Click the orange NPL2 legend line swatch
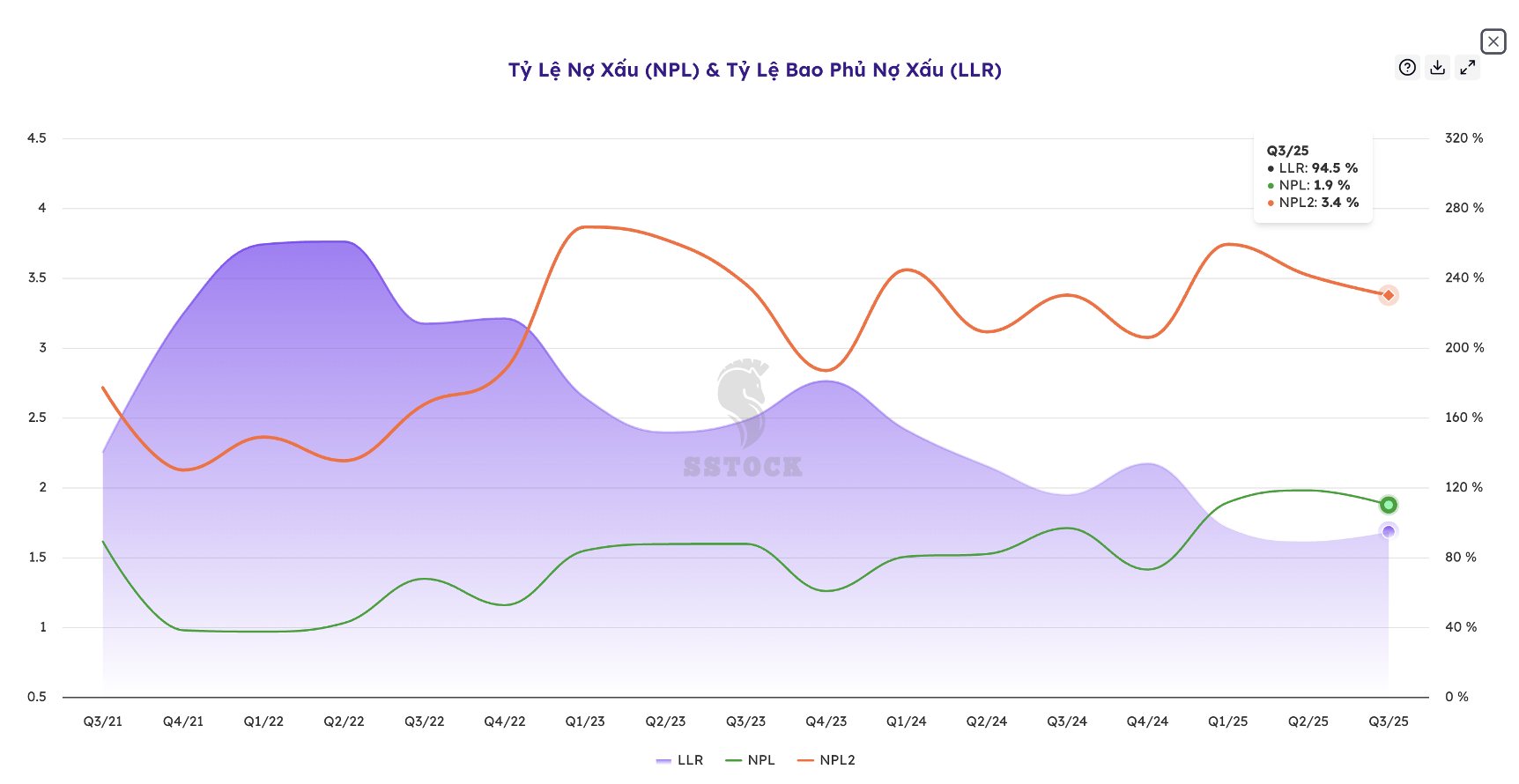Viewport: 1519px width, 784px height. tap(805, 760)
